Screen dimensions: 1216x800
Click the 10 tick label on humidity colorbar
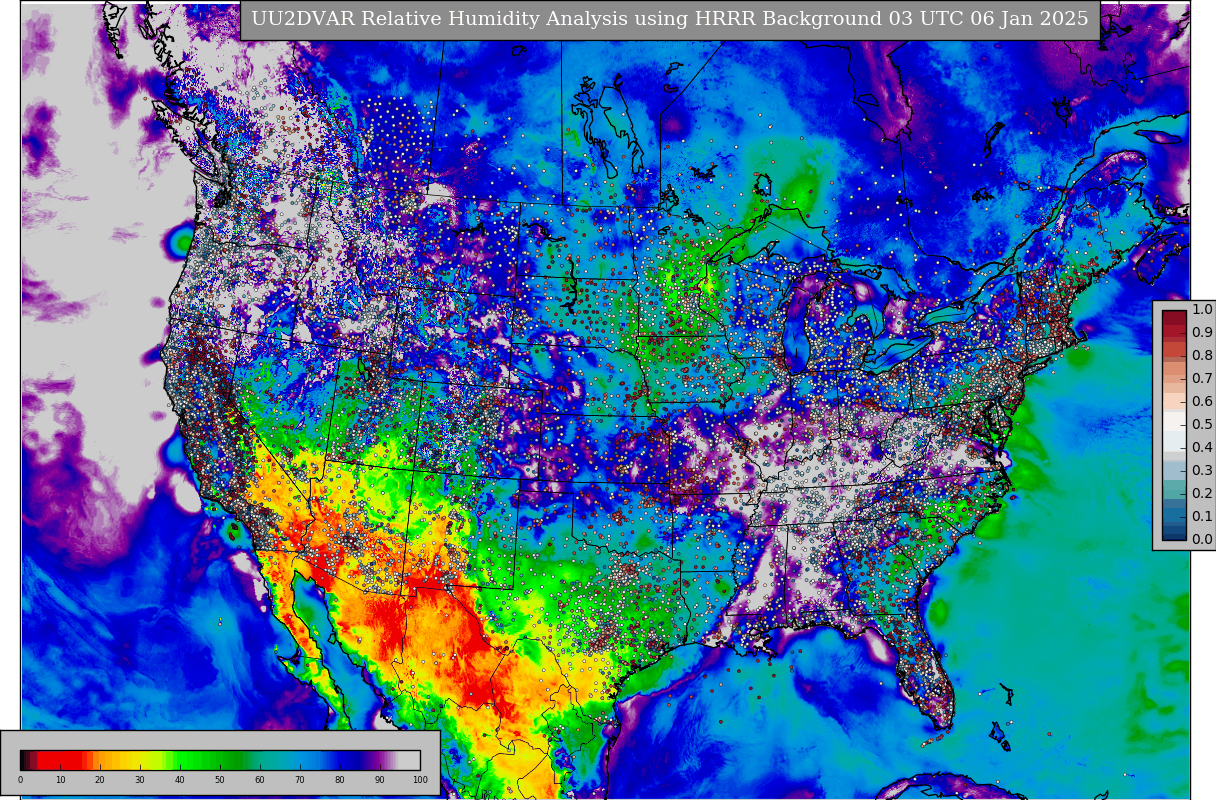pyautogui.click(x=60, y=780)
